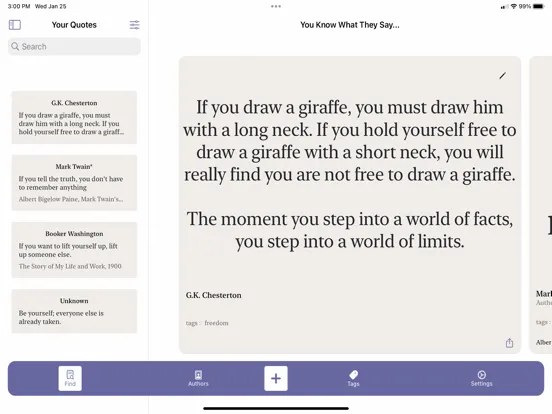Click 'The Story of My Life and Work, 1900' source
552x414 pixels.
point(70,266)
